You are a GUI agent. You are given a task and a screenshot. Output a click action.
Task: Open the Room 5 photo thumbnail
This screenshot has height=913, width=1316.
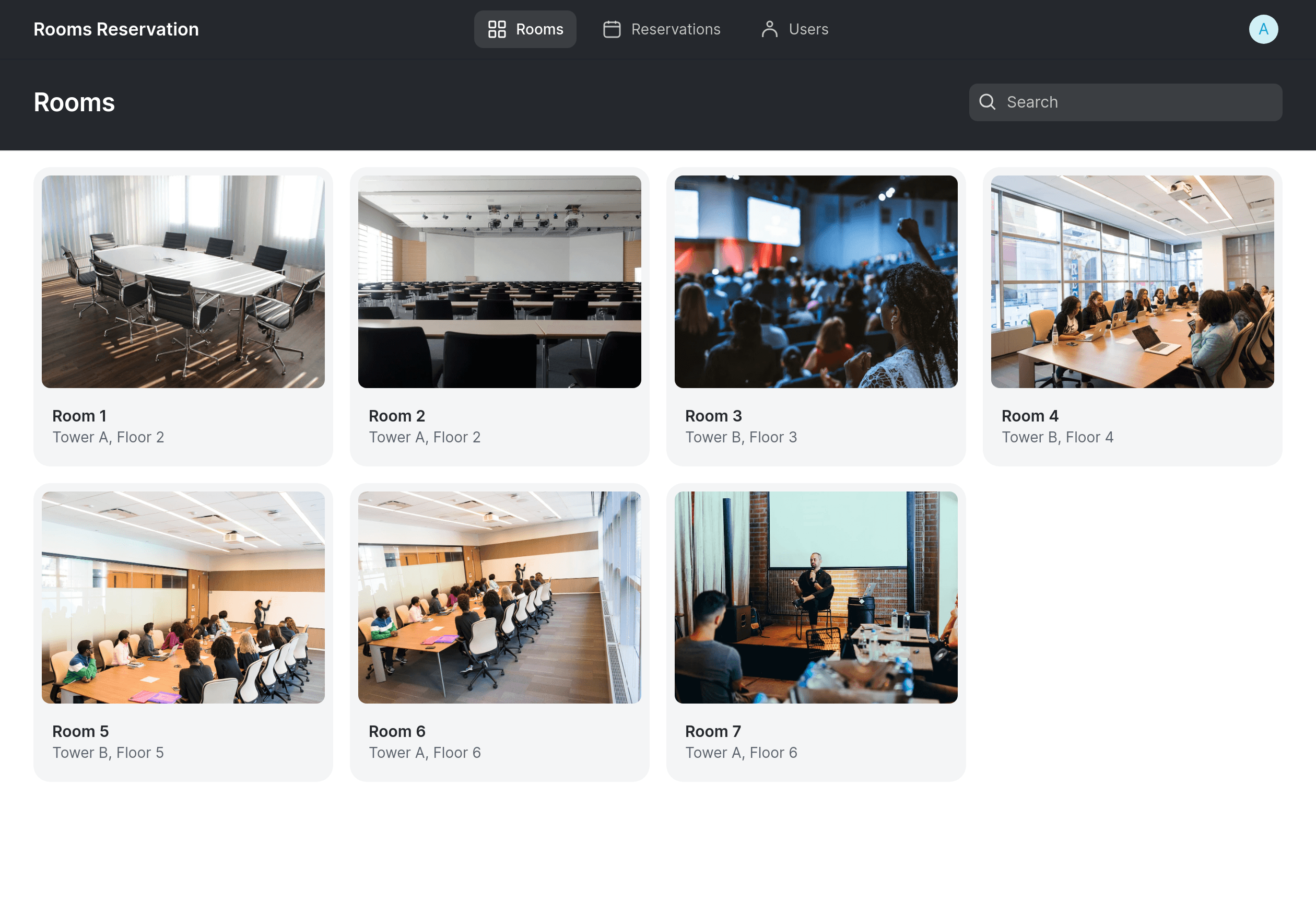(183, 597)
